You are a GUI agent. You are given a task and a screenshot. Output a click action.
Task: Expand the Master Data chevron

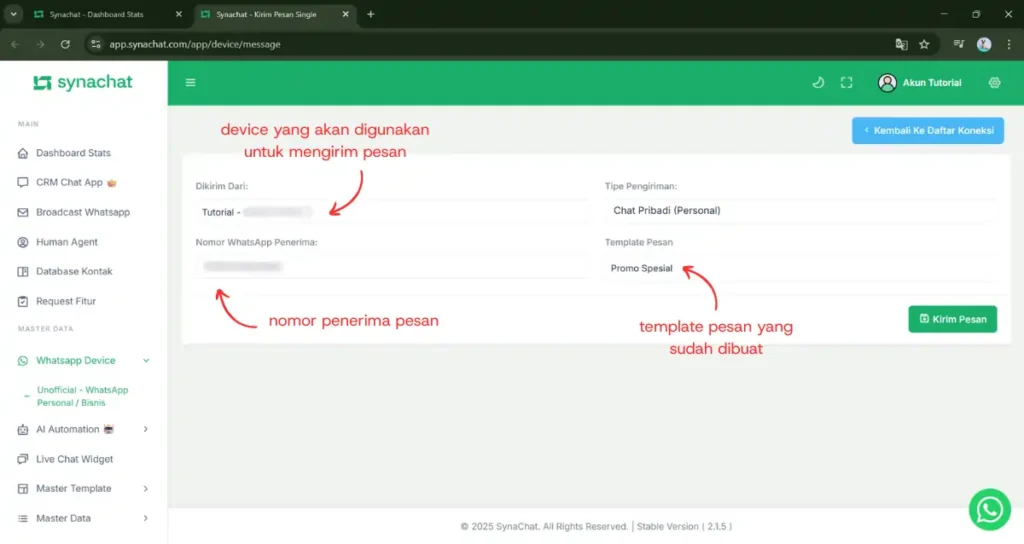pos(146,518)
